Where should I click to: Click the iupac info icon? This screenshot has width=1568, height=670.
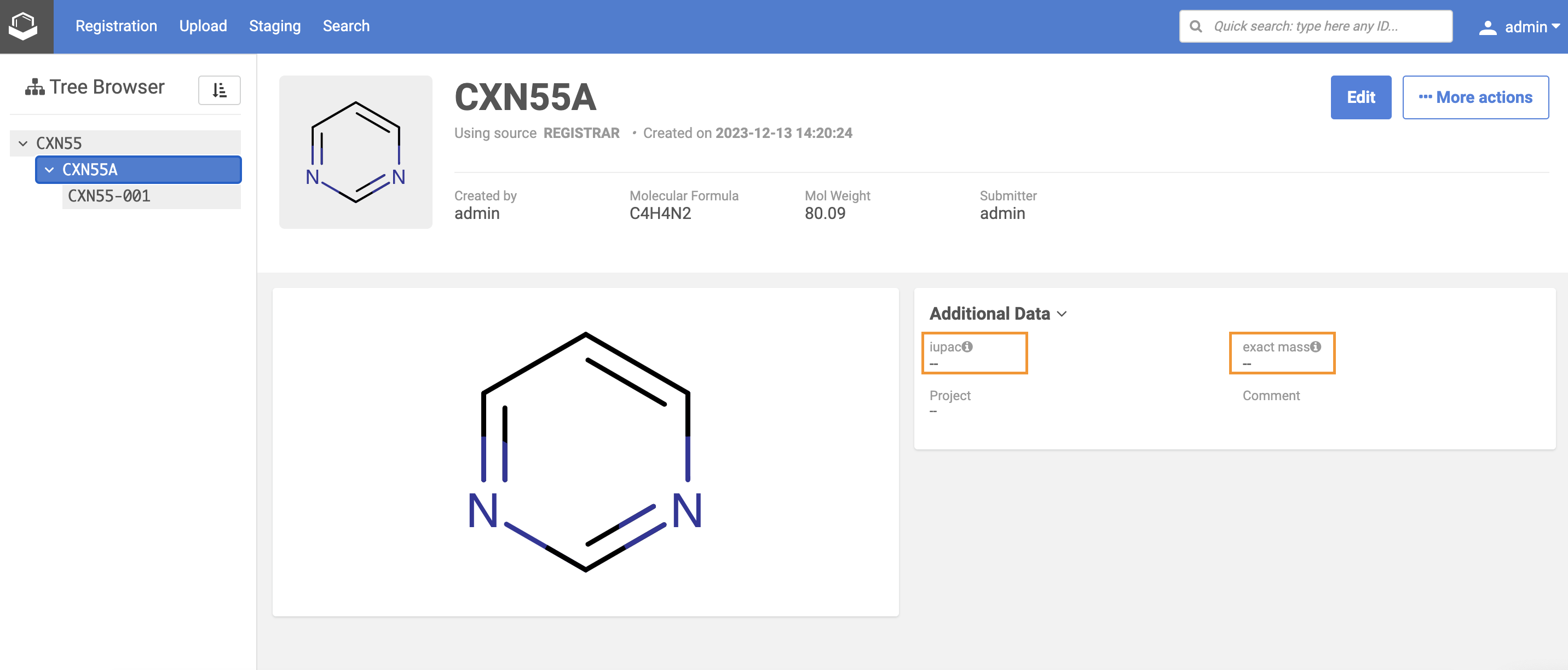click(967, 346)
